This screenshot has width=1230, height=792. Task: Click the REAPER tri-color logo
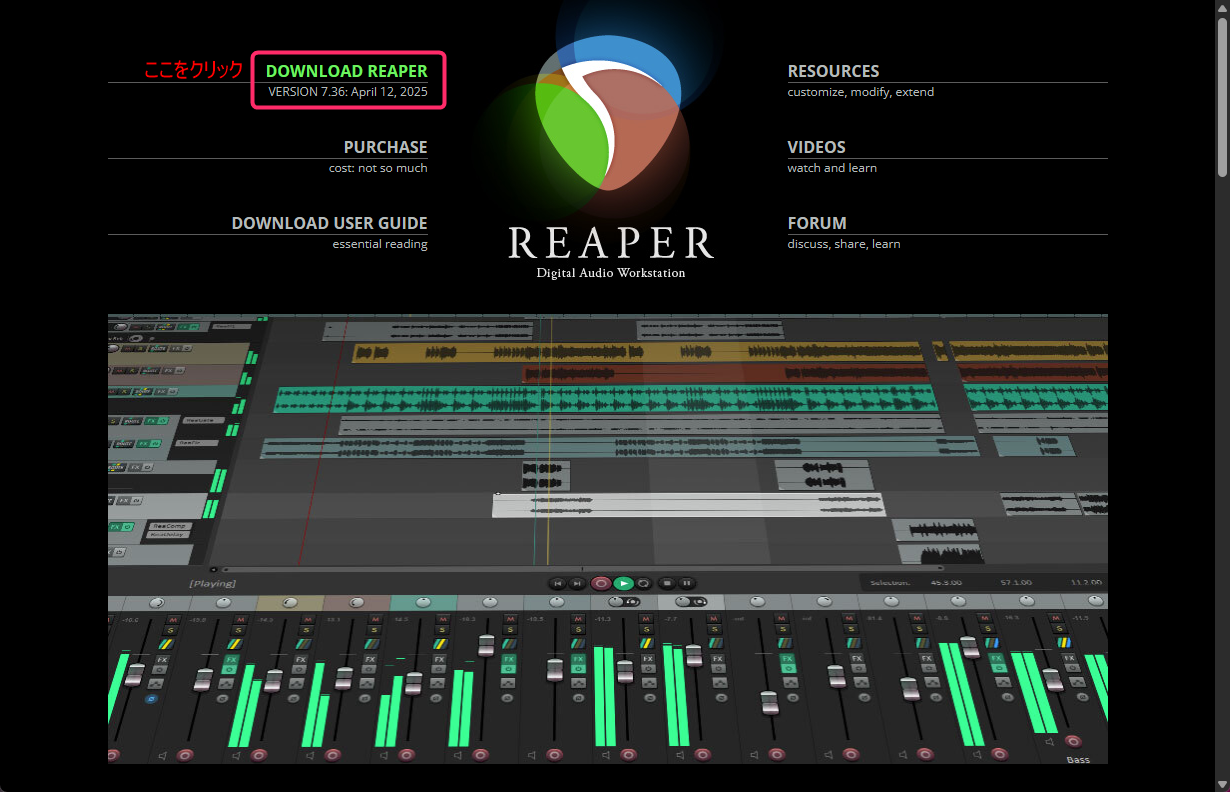point(610,115)
